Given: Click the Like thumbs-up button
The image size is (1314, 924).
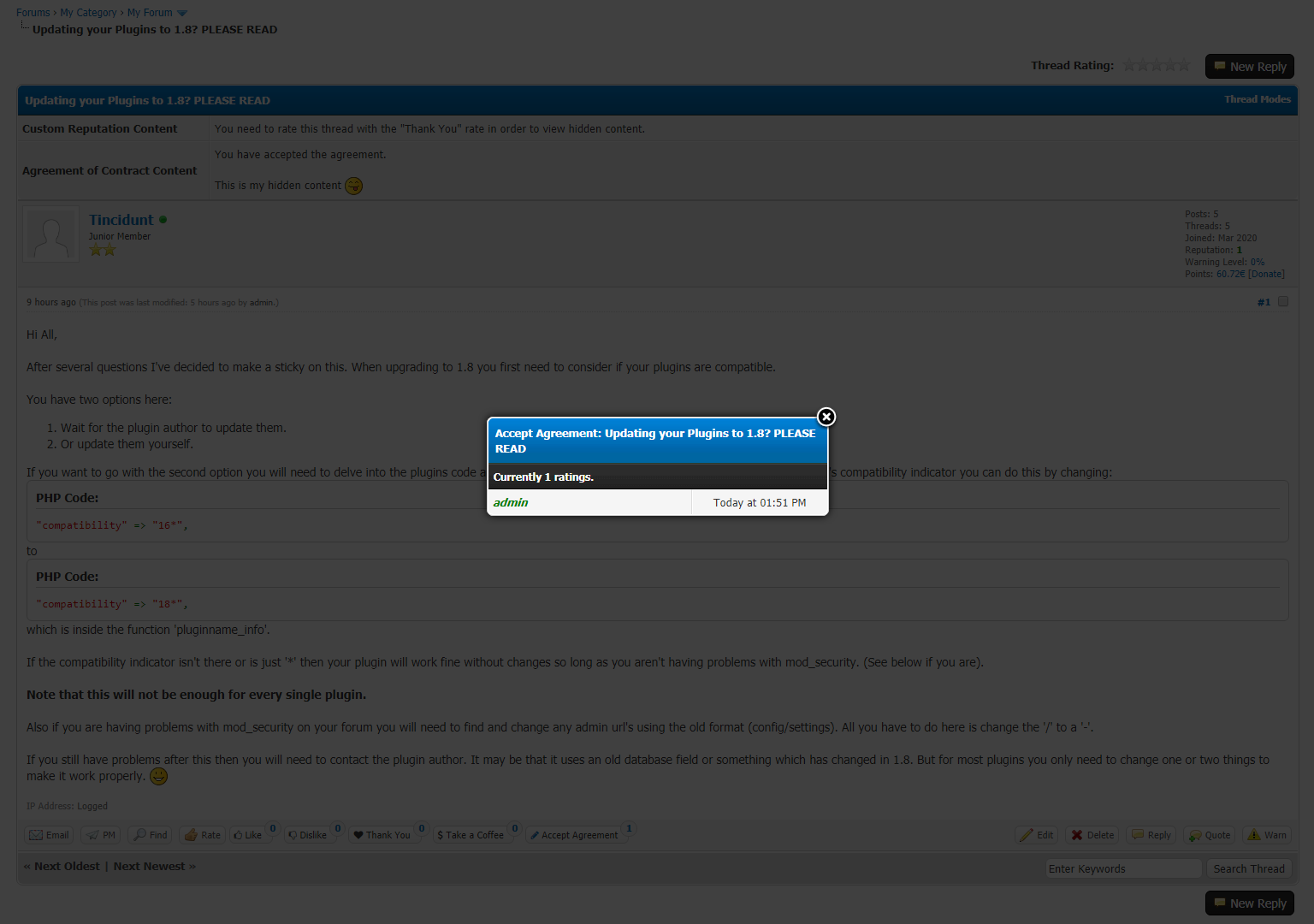Looking at the screenshot, I should pos(248,835).
